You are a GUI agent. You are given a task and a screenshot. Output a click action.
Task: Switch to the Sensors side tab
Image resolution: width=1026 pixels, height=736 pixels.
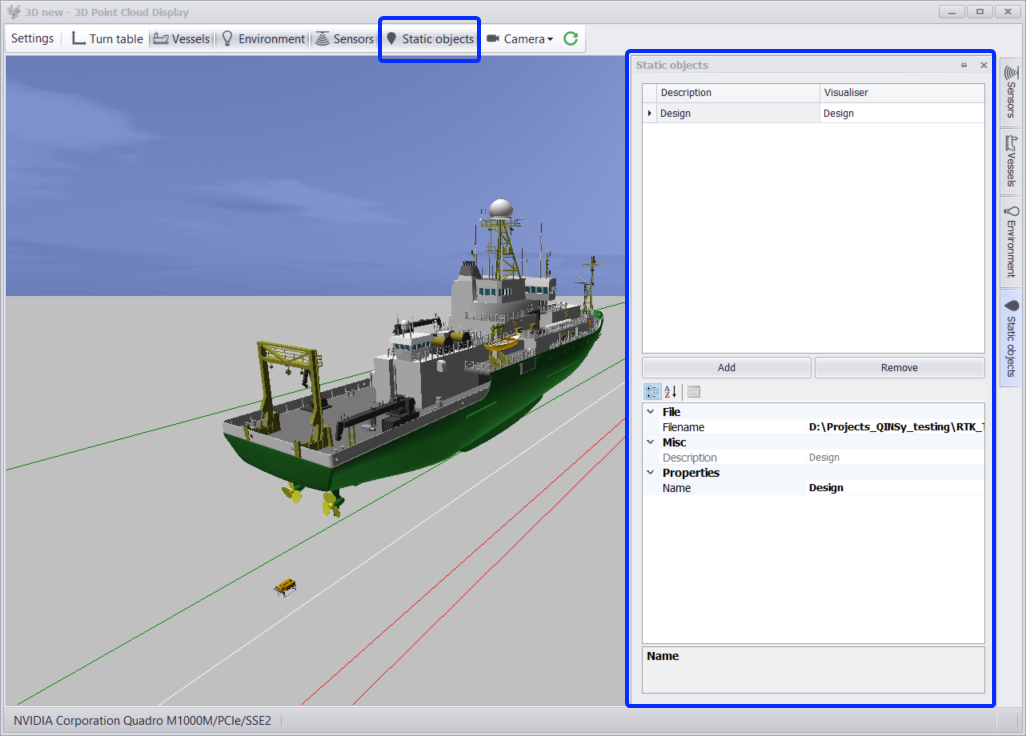tap(1010, 91)
